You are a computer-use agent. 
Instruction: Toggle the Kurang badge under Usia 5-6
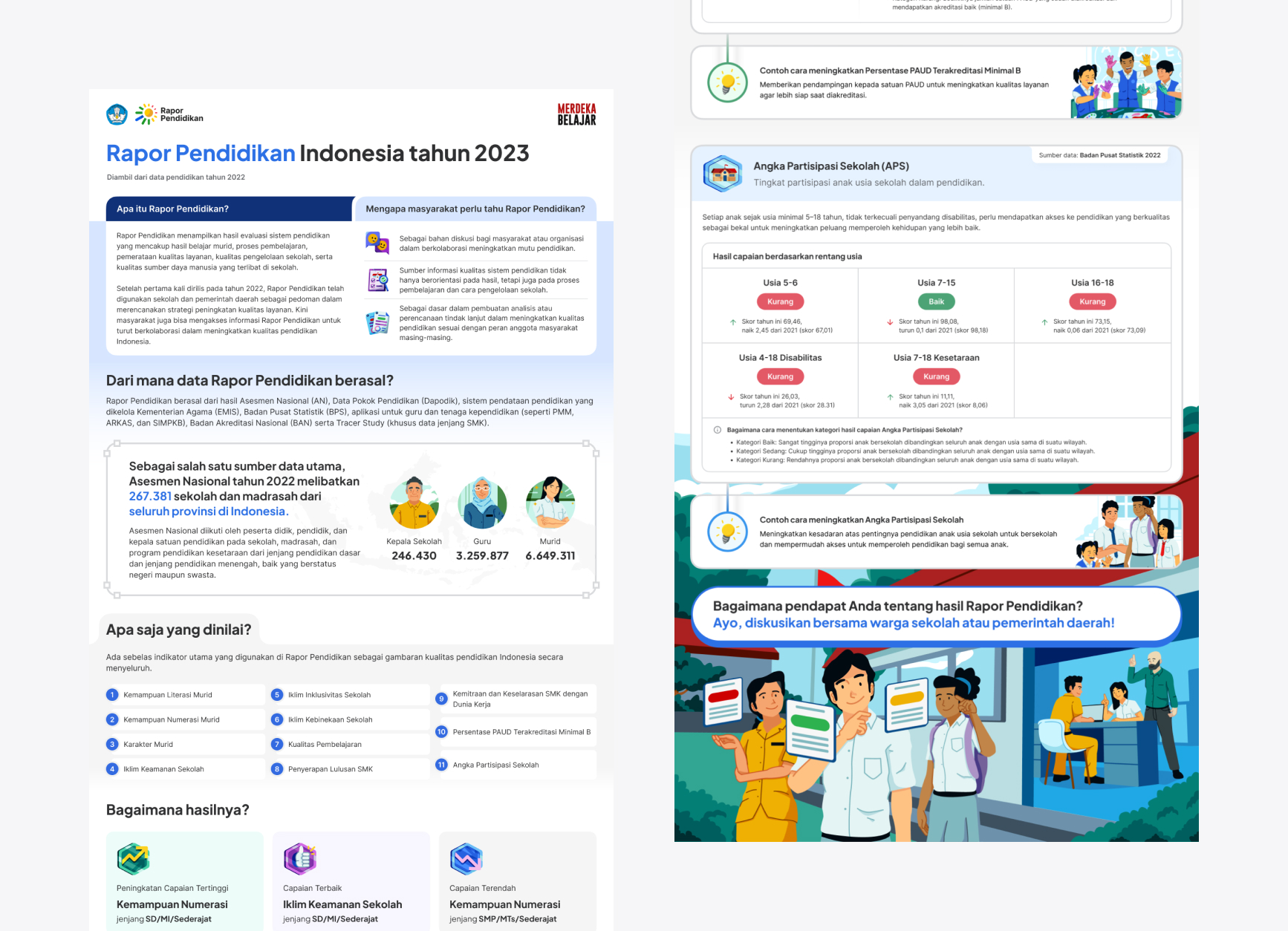point(780,301)
